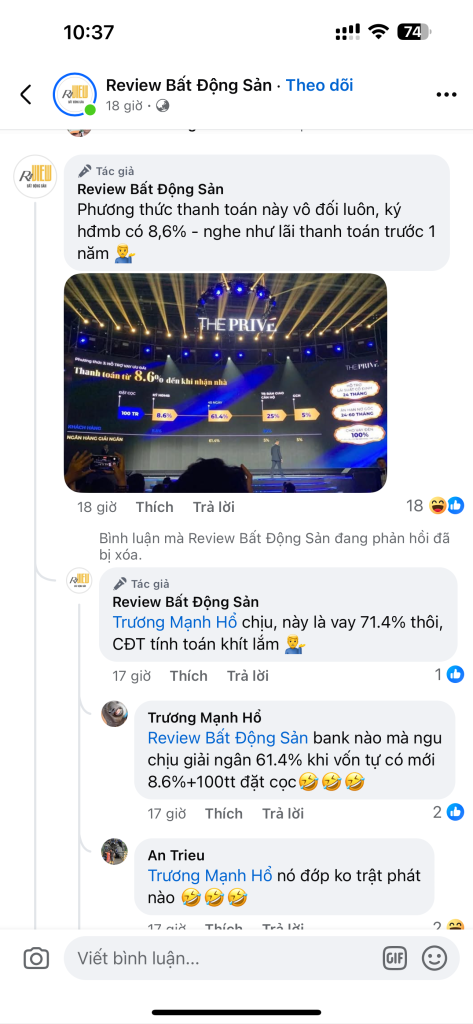This screenshot has width=473, height=1024.
Task: Open the camera icon for comments
Action: click(37, 958)
